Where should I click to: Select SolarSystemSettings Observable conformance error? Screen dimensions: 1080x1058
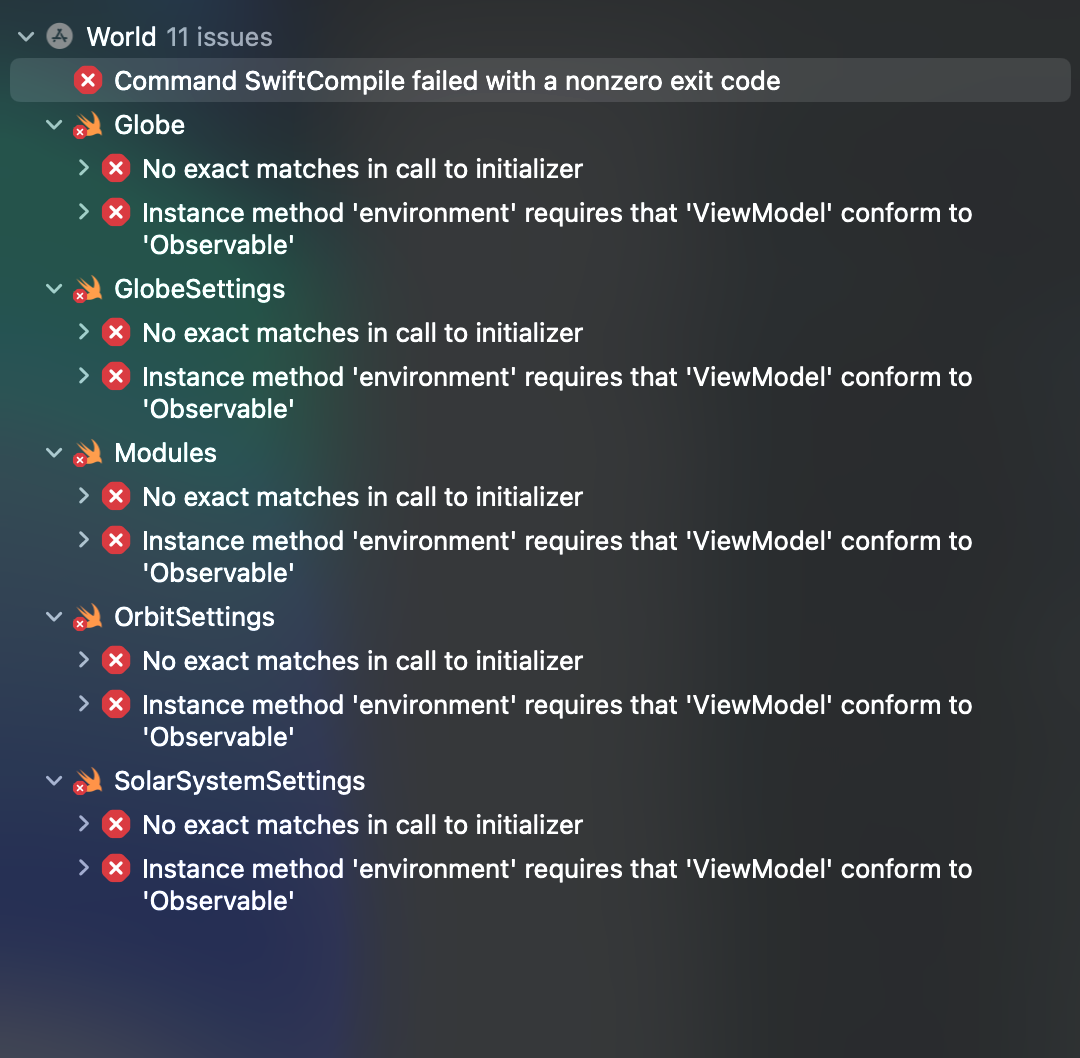coord(557,884)
